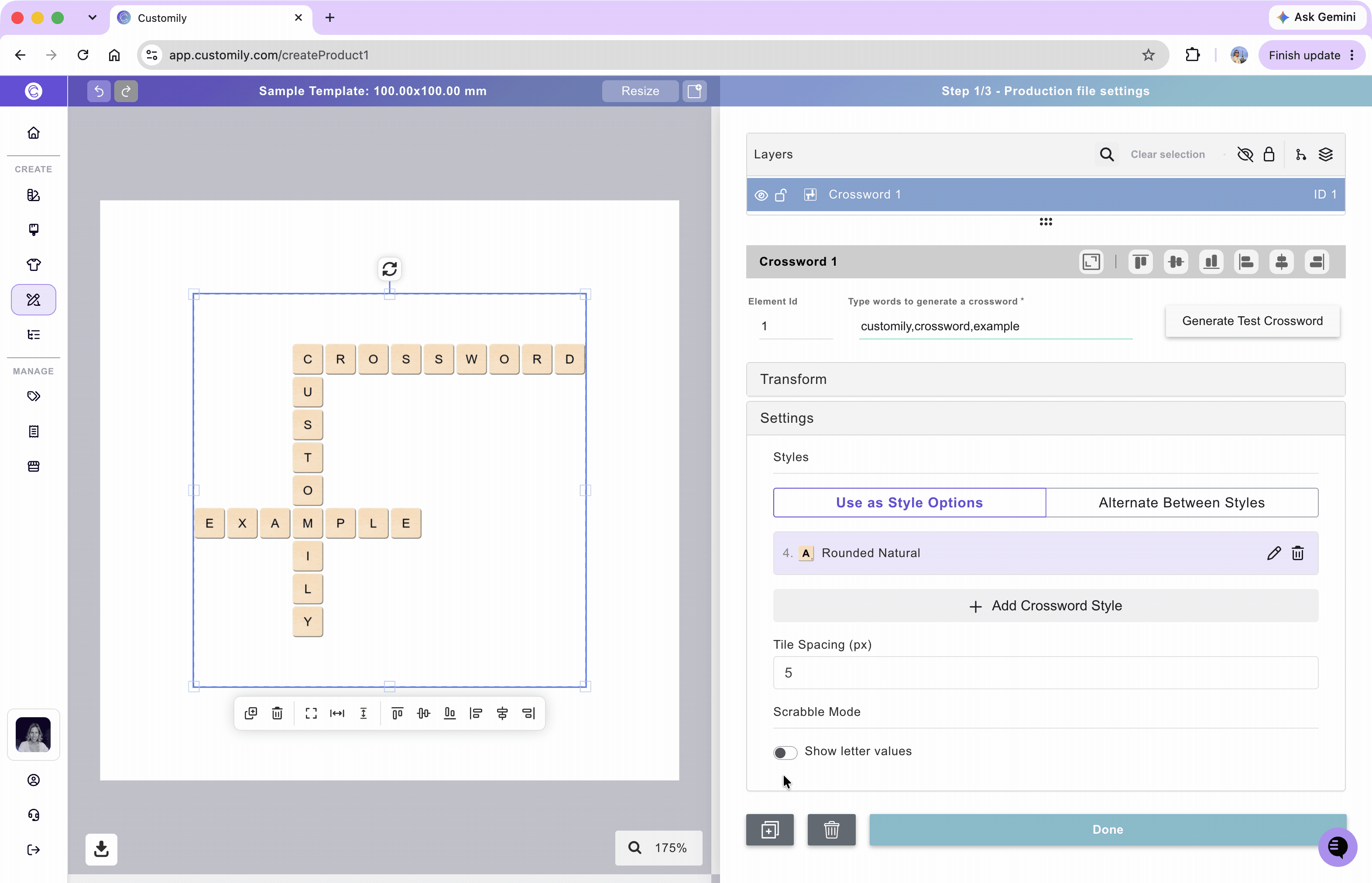Image resolution: width=1372 pixels, height=883 pixels.
Task: Toggle Show letter values switch
Action: (x=785, y=752)
